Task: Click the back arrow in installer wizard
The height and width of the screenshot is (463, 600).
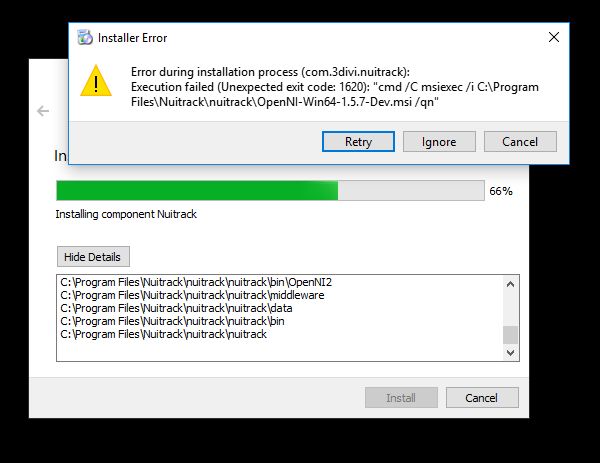Action: [43, 111]
